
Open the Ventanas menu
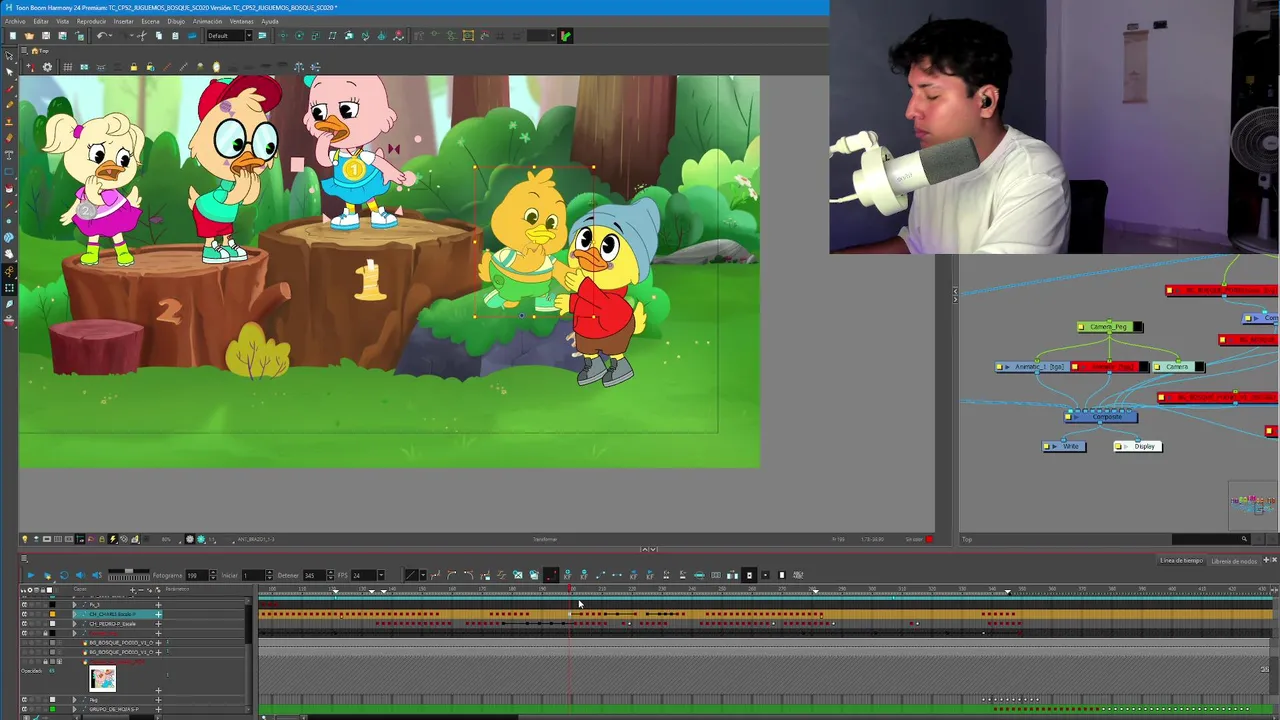click(241, 21)
